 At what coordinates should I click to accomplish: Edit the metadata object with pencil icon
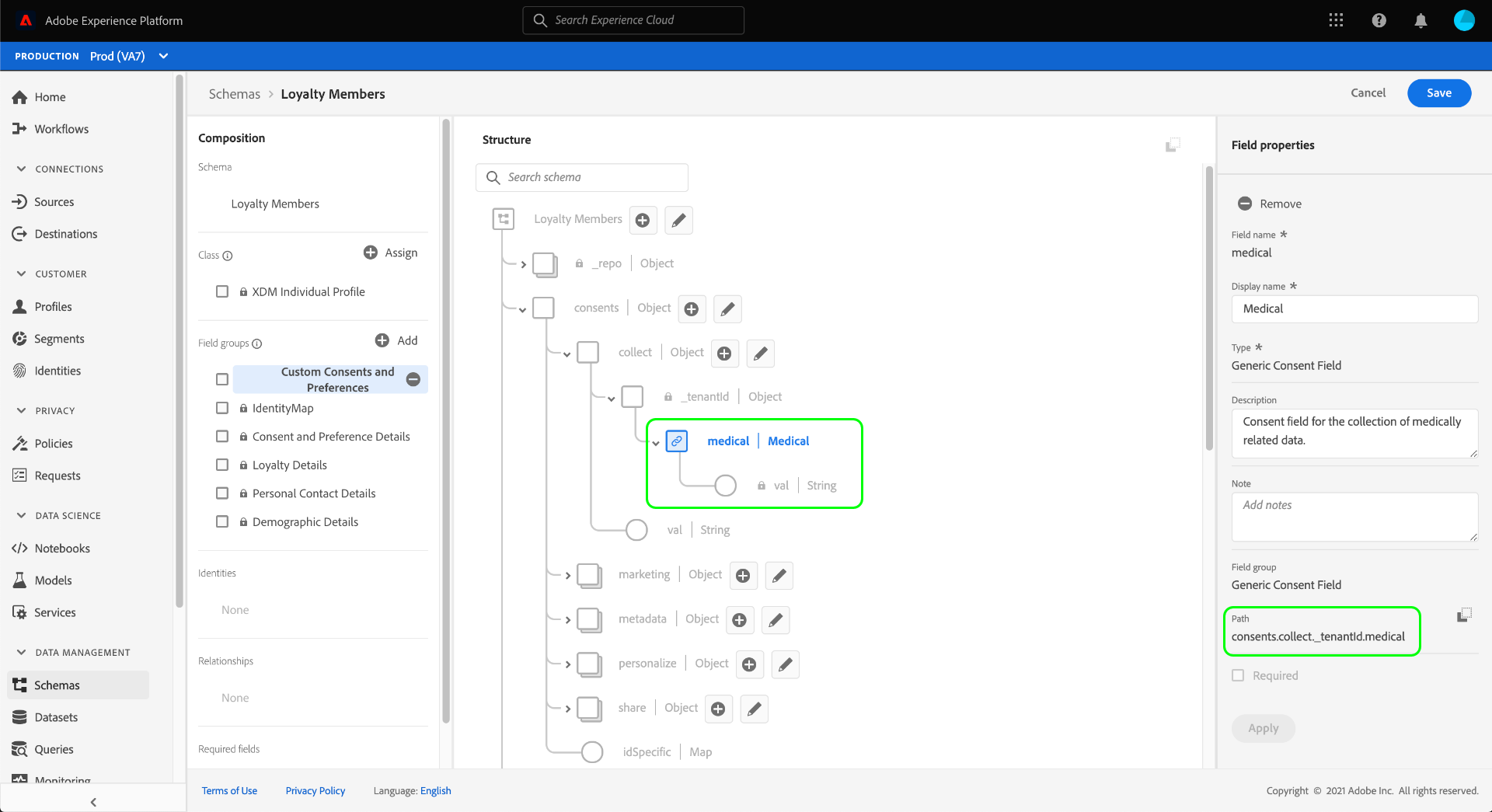[x=776, y=619]
